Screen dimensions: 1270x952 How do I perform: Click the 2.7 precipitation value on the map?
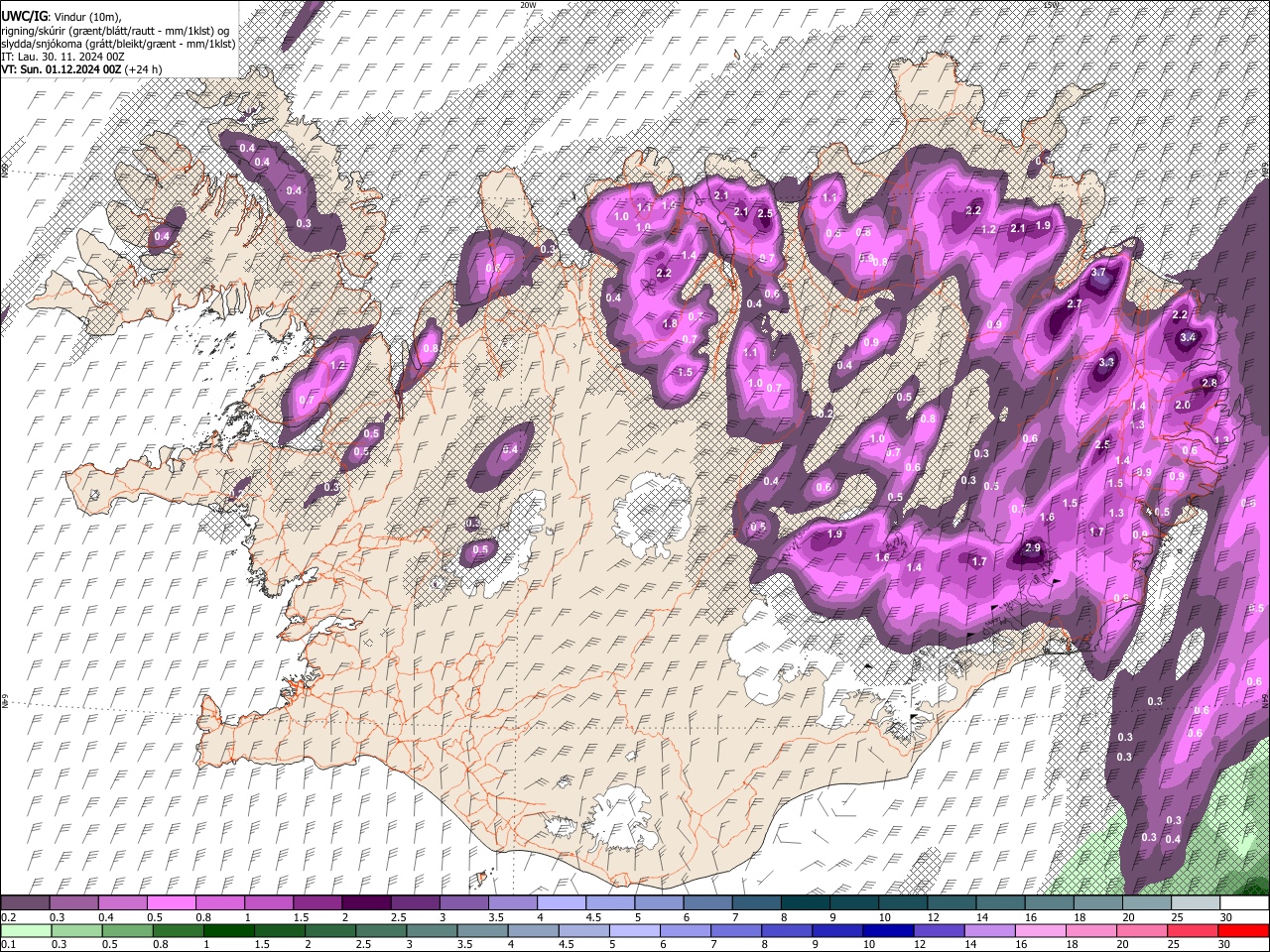1075,304
